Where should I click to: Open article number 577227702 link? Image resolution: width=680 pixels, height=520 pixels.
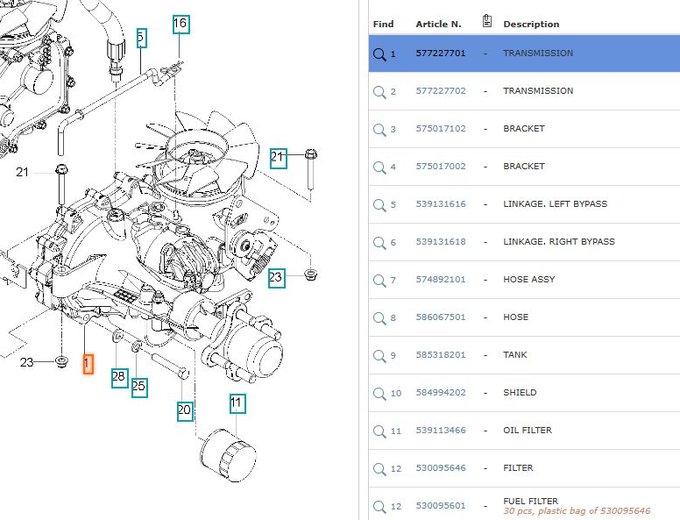click(x=441, y=91)
